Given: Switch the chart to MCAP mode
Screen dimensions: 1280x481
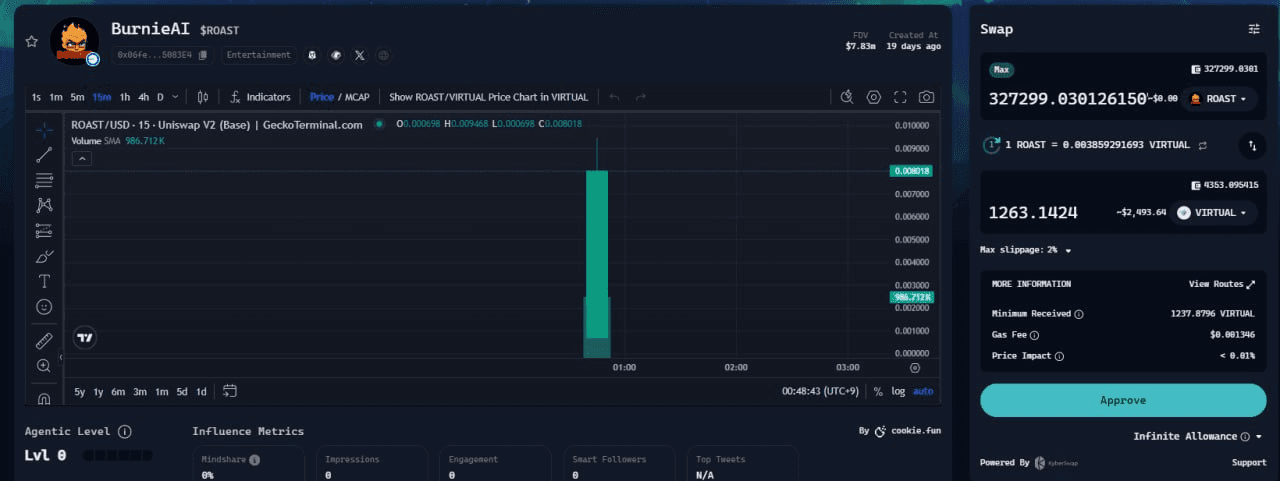Looking at the screenshot, I should pyautogui.click(x=357, y=97).
